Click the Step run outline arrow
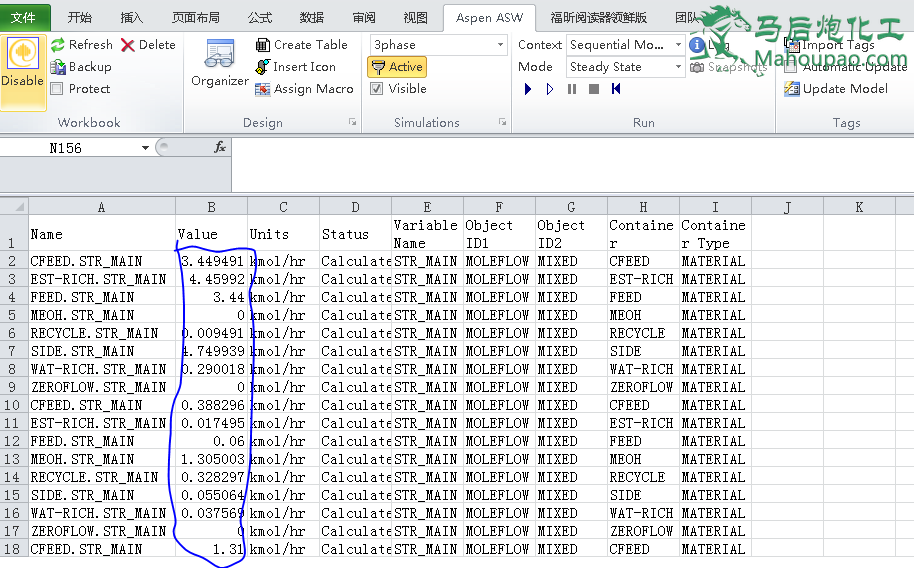Image resolution: width=914 pixels, height=568 pixels. [x=550, y=89]
